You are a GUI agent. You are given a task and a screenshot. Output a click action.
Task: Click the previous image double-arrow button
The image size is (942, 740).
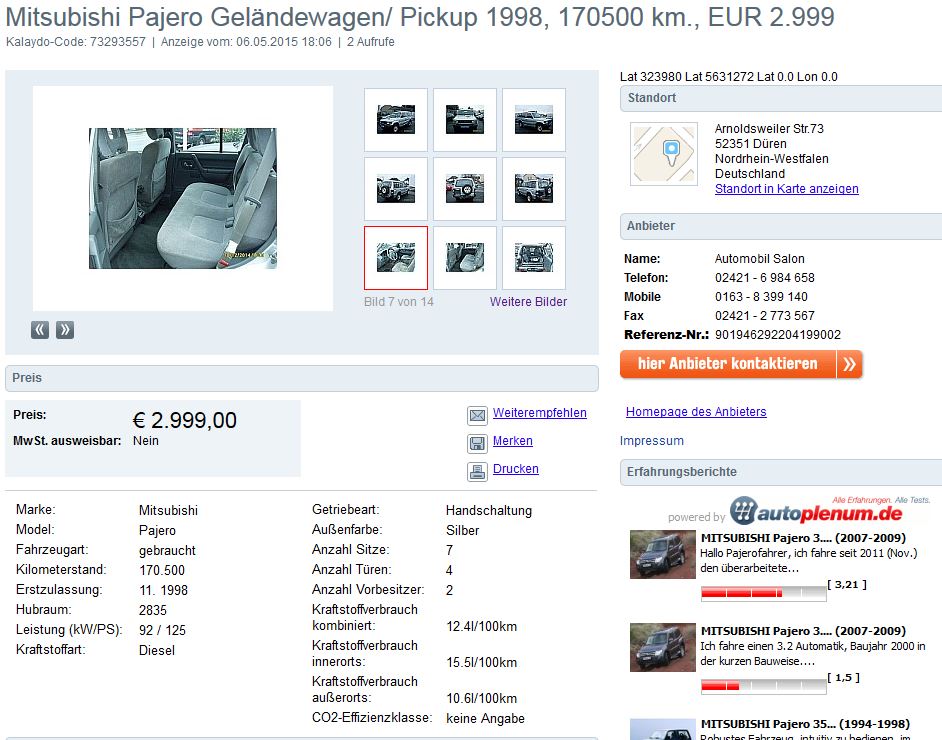tap(40, 330)
